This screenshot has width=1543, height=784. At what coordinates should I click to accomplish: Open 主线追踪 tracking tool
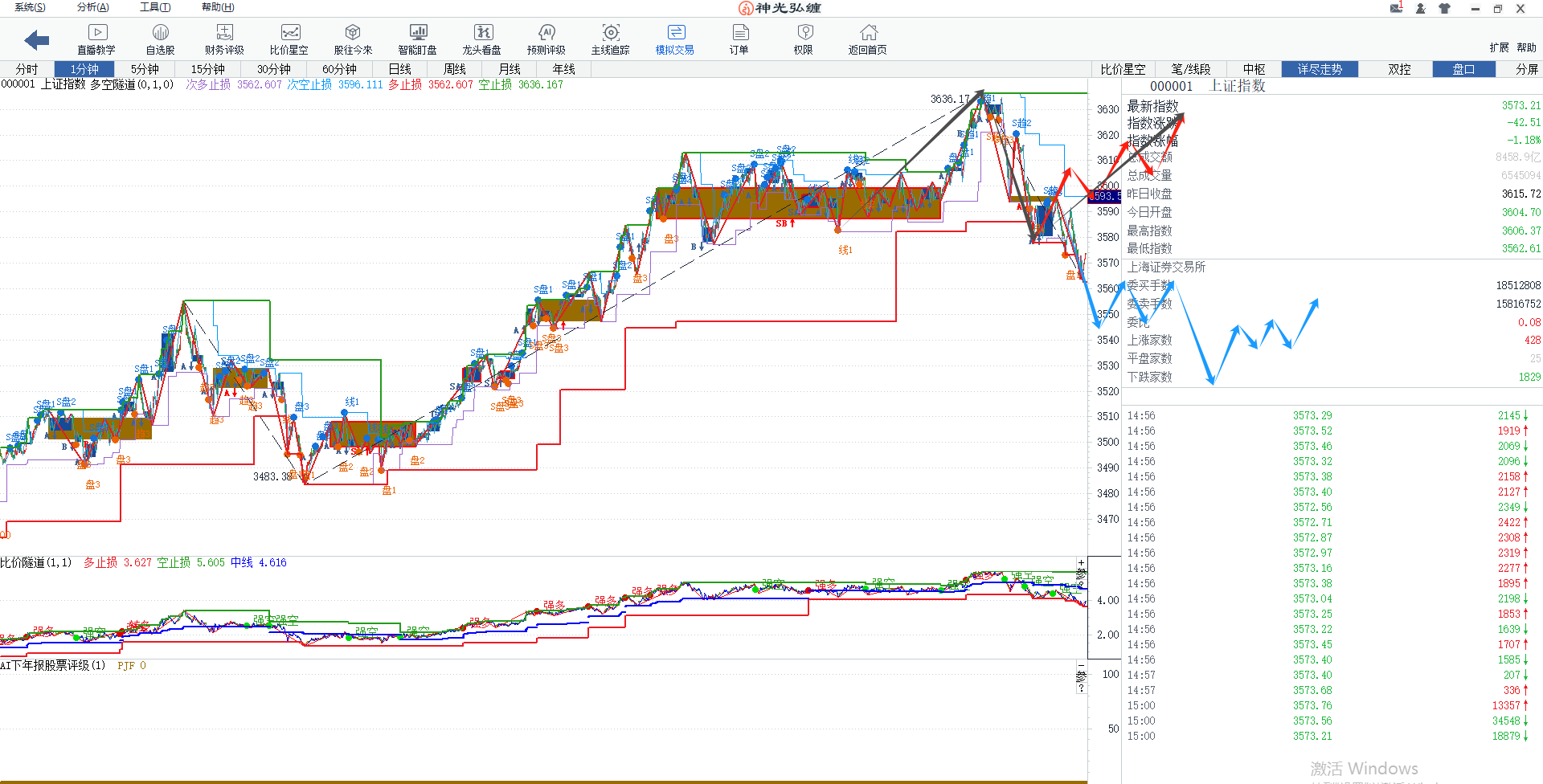(x=611, y=39)
